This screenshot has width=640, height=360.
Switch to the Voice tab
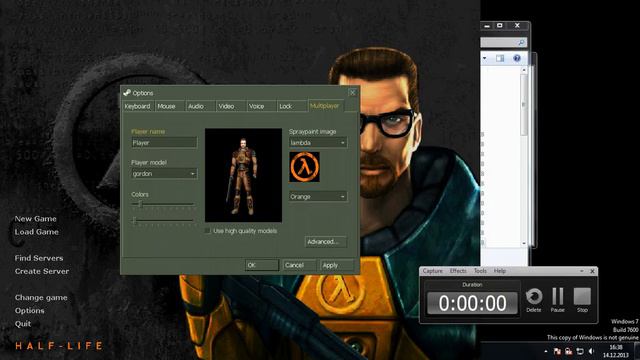[261, 106]
